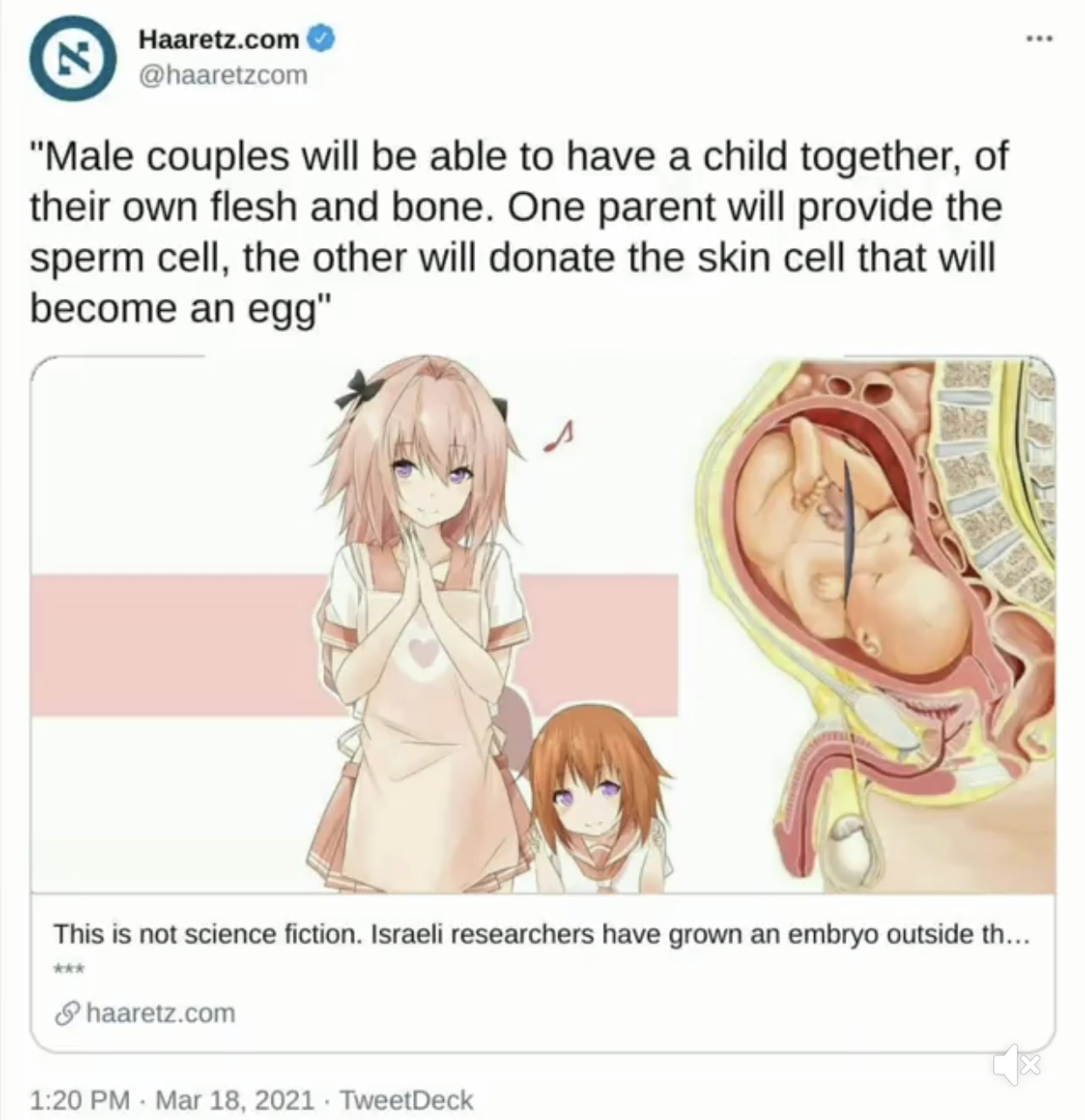Click the TweetDeck source label
Screen dimensions: 1085x1120
point(405,1099)
